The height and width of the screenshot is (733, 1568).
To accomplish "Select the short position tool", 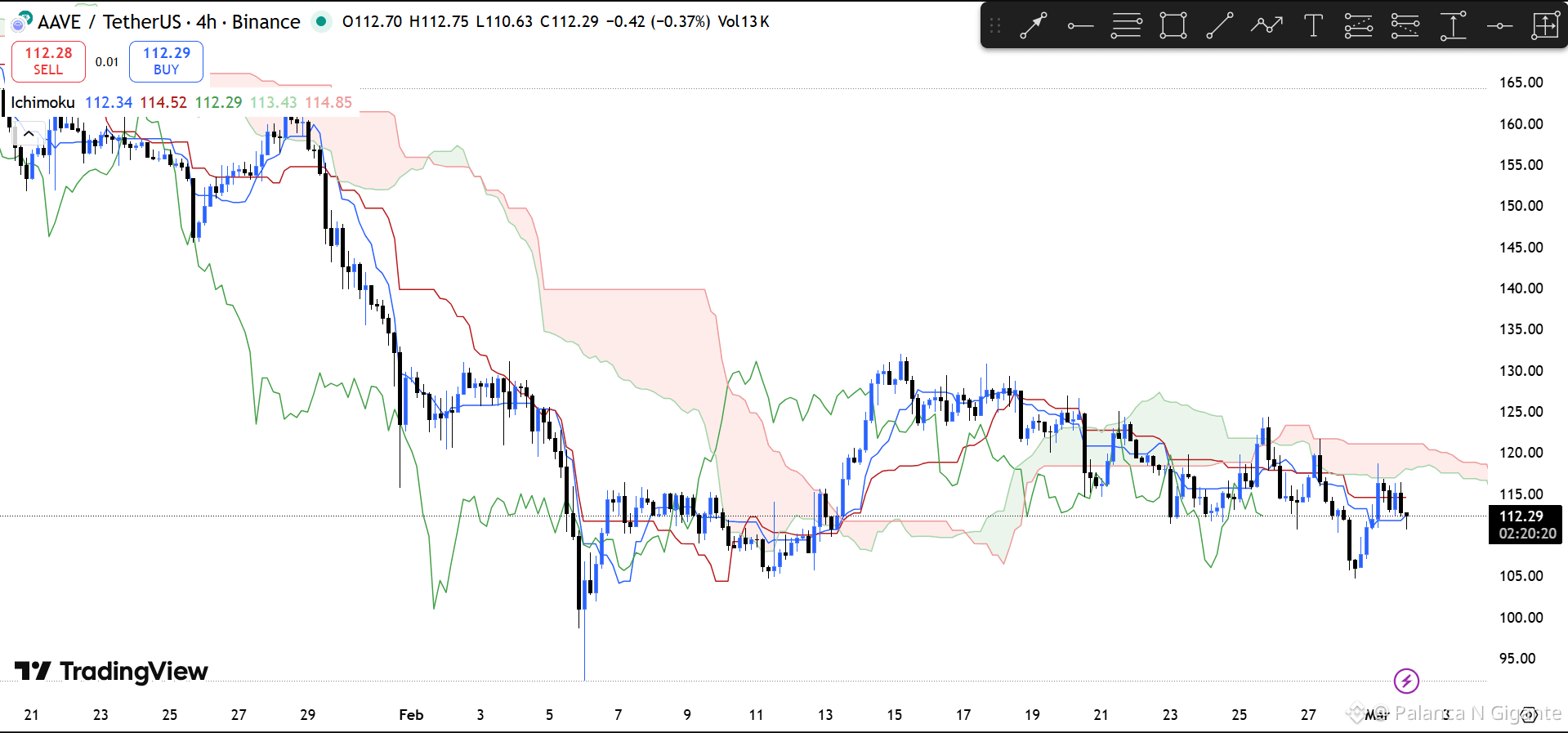I will coord(1405,26).
